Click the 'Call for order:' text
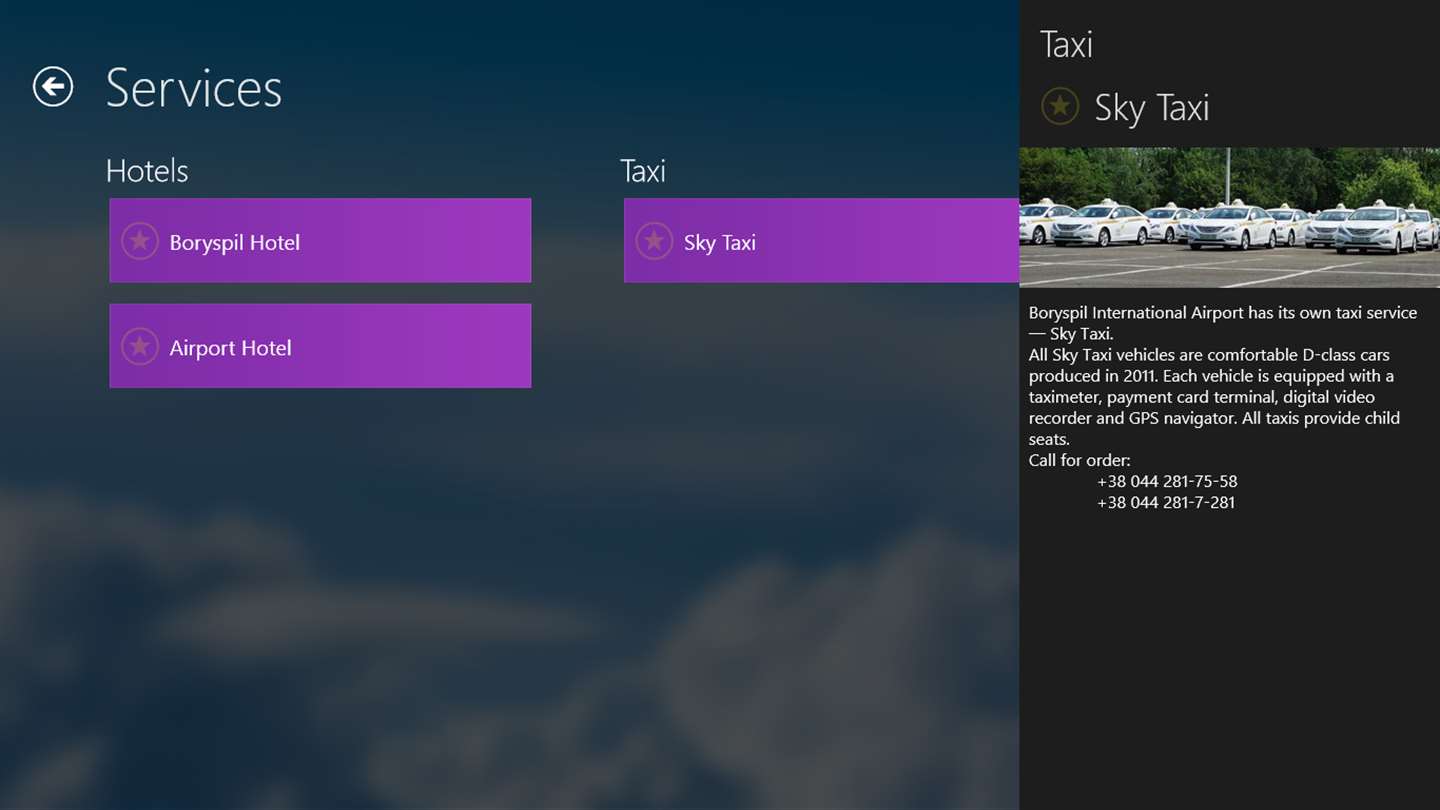The height and width of the screenshot is (810, 1440). tap(1080, 460)
